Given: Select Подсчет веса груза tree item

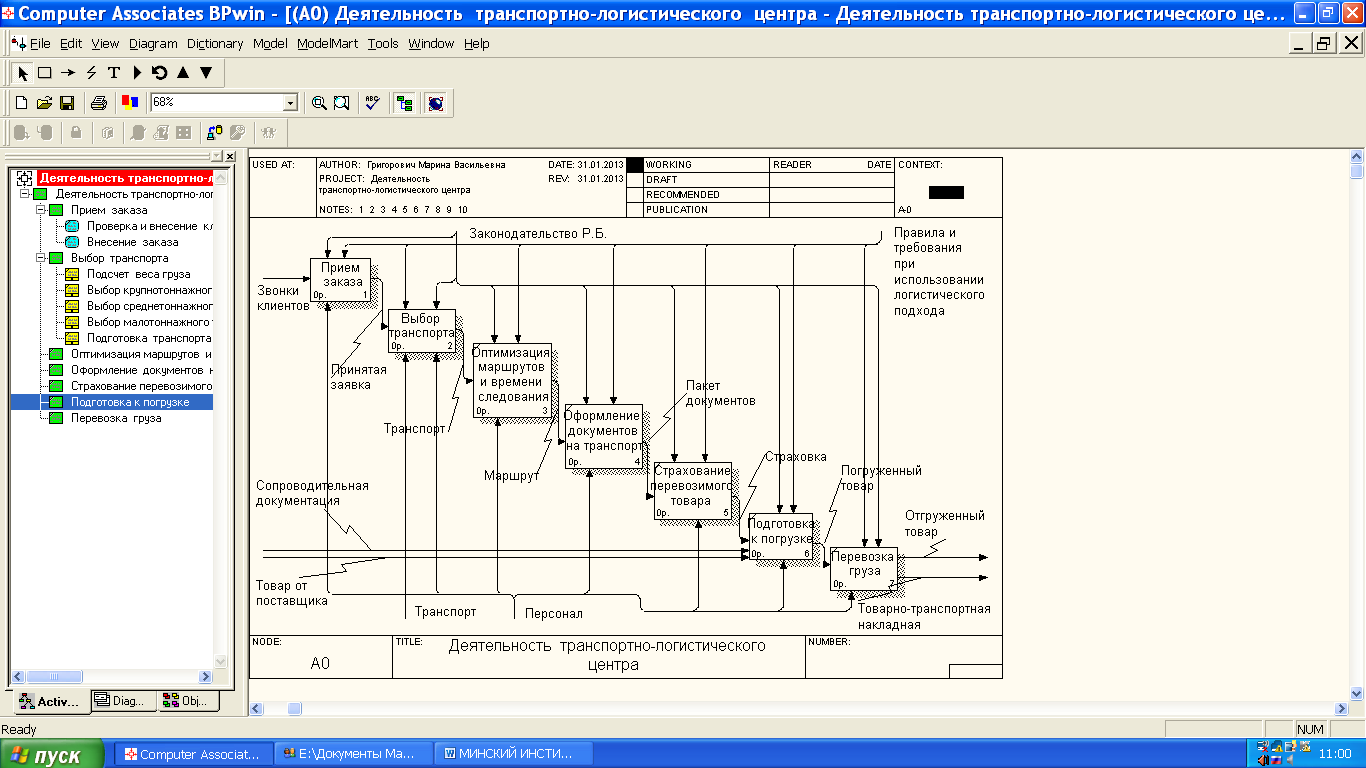Looking at the screenshot, I should [138, 274].
